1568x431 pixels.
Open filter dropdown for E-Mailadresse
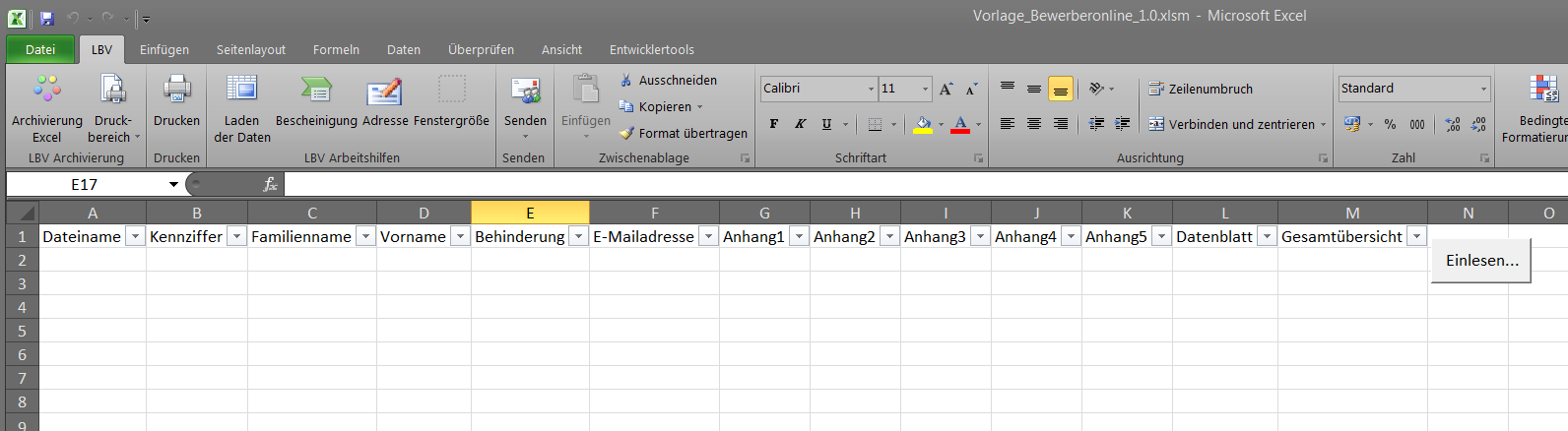708,236
